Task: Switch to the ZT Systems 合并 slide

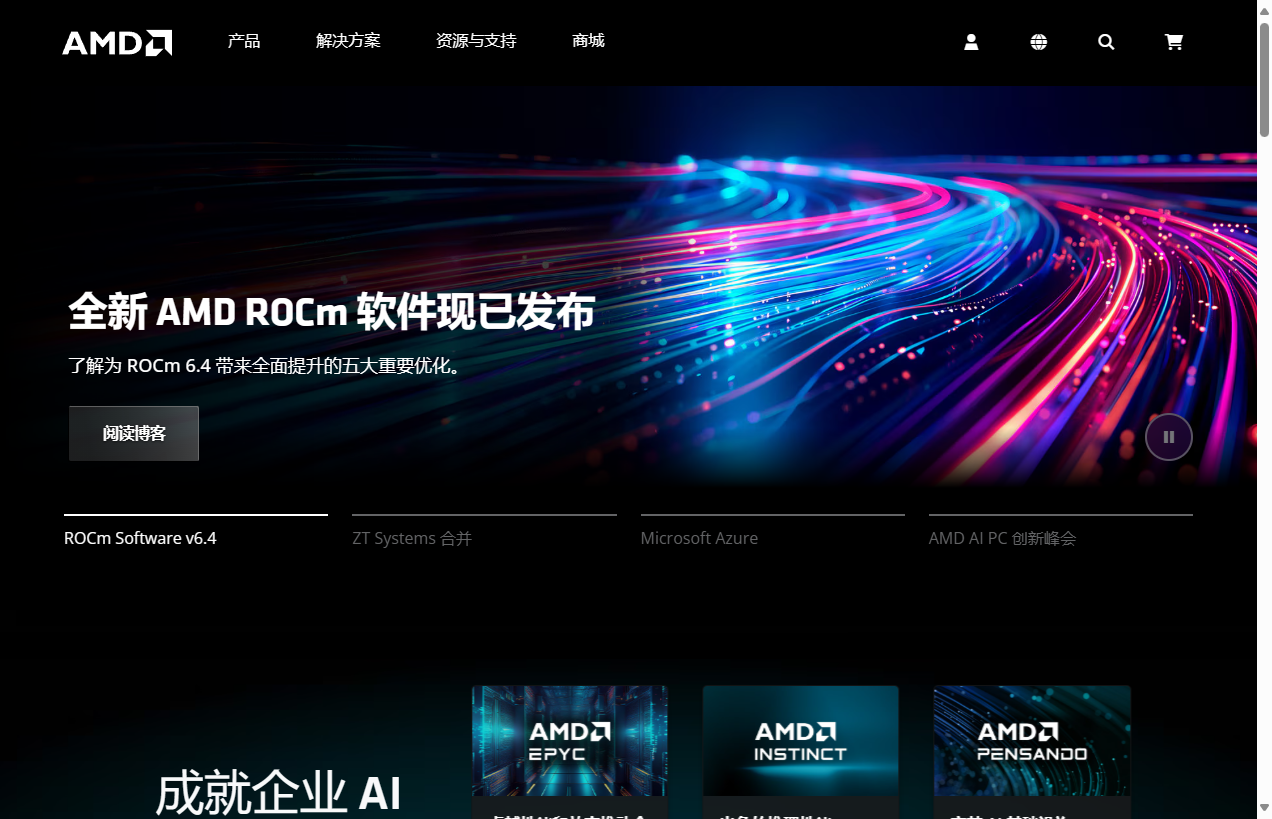Action: [412, 538]
